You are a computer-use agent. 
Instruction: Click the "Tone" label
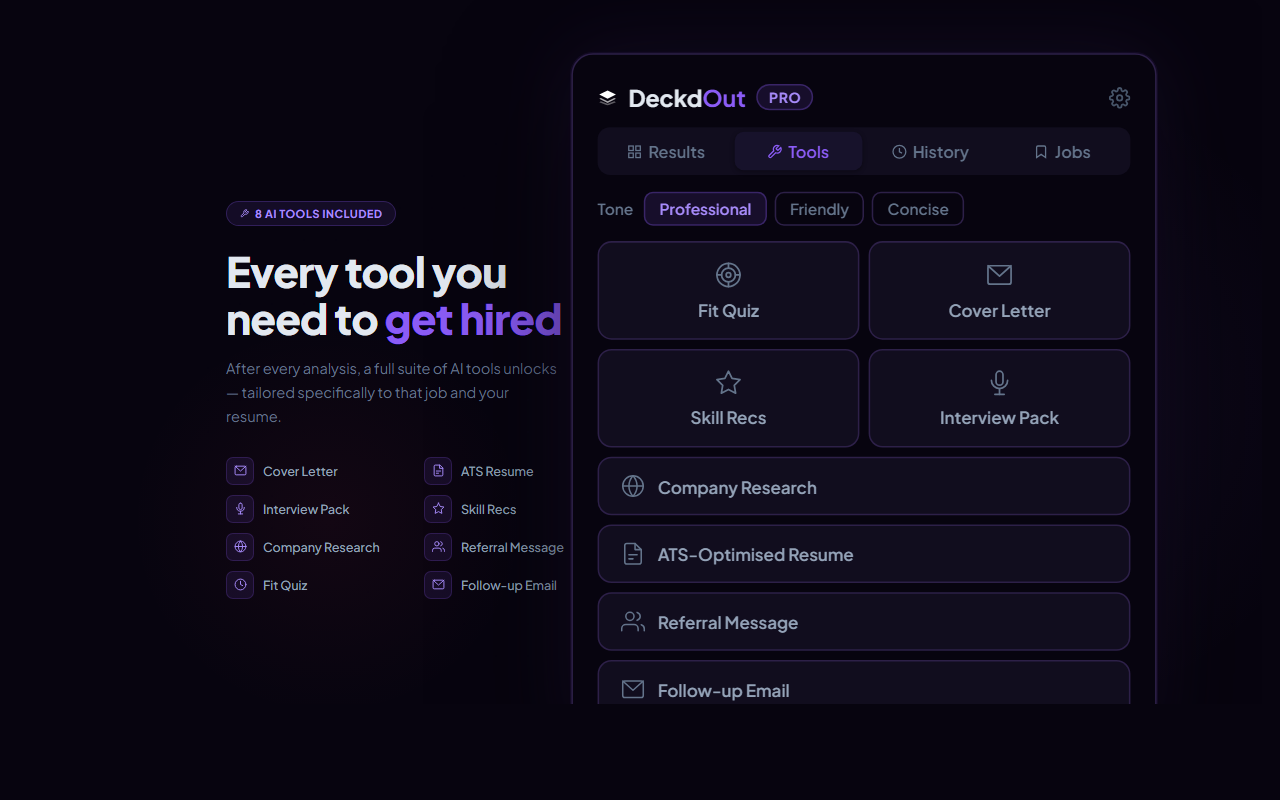point(615,209)
